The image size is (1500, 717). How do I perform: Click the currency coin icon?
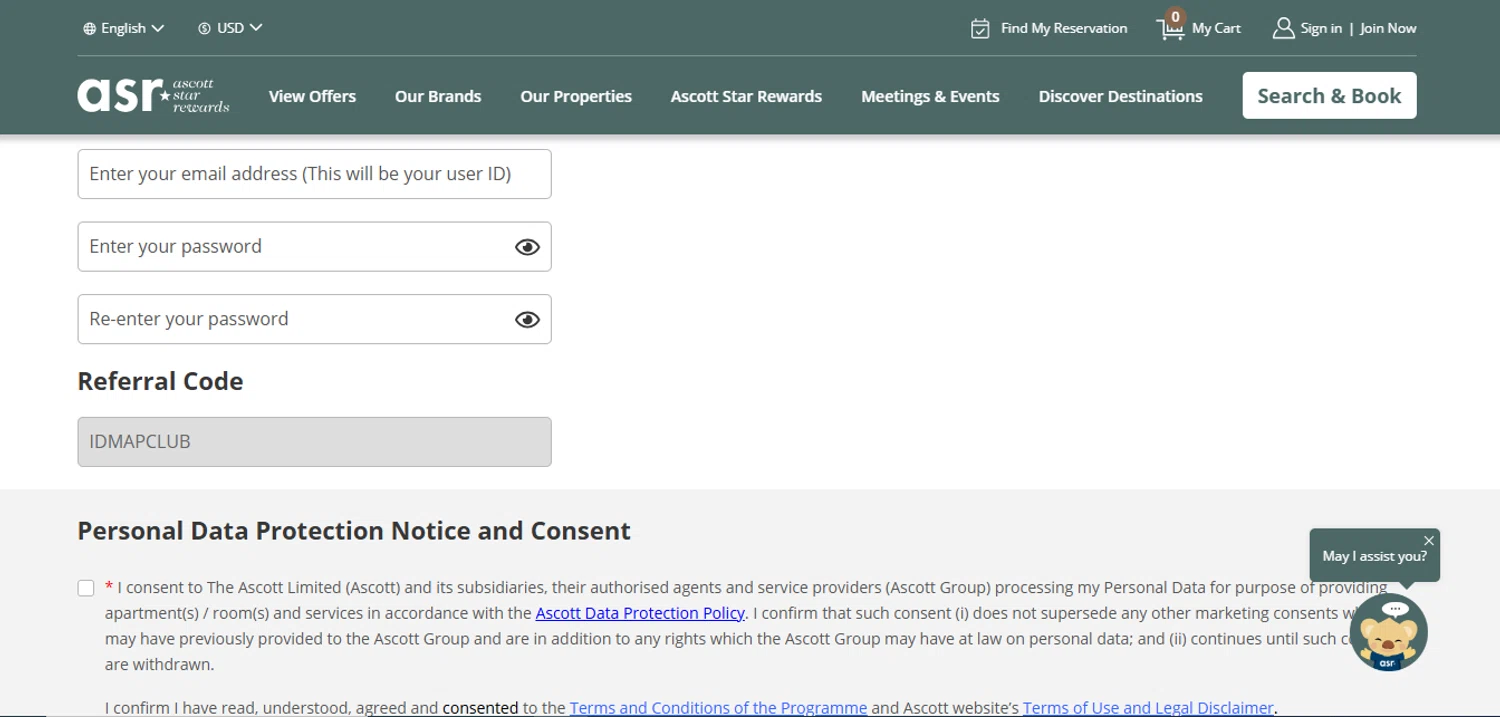(x=204, y=28)
